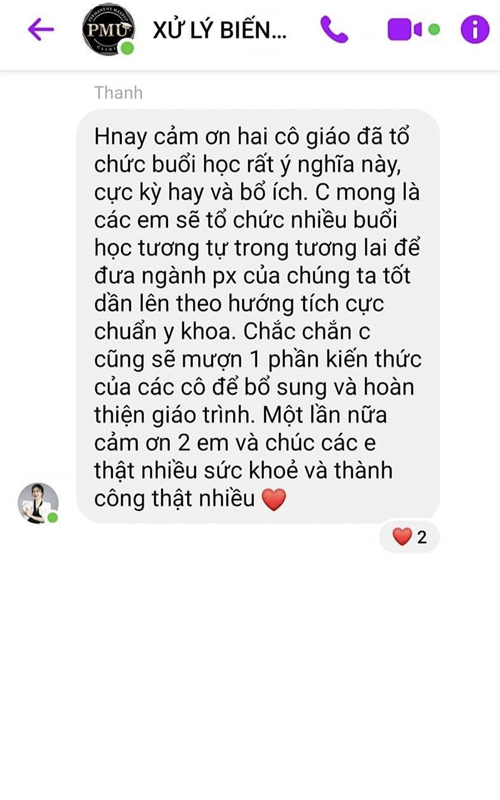Click the red heart in the reaction pill
The image size is (500, 800).
pyautogui.click(x=402, y=537)
